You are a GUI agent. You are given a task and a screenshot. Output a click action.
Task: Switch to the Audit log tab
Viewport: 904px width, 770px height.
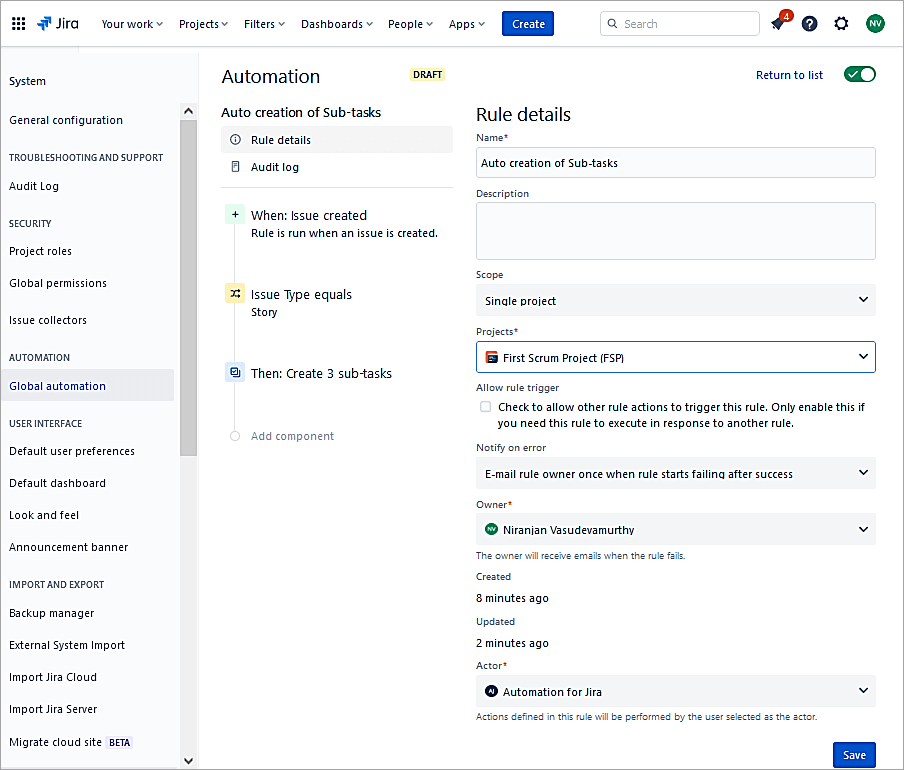point(275,167)
